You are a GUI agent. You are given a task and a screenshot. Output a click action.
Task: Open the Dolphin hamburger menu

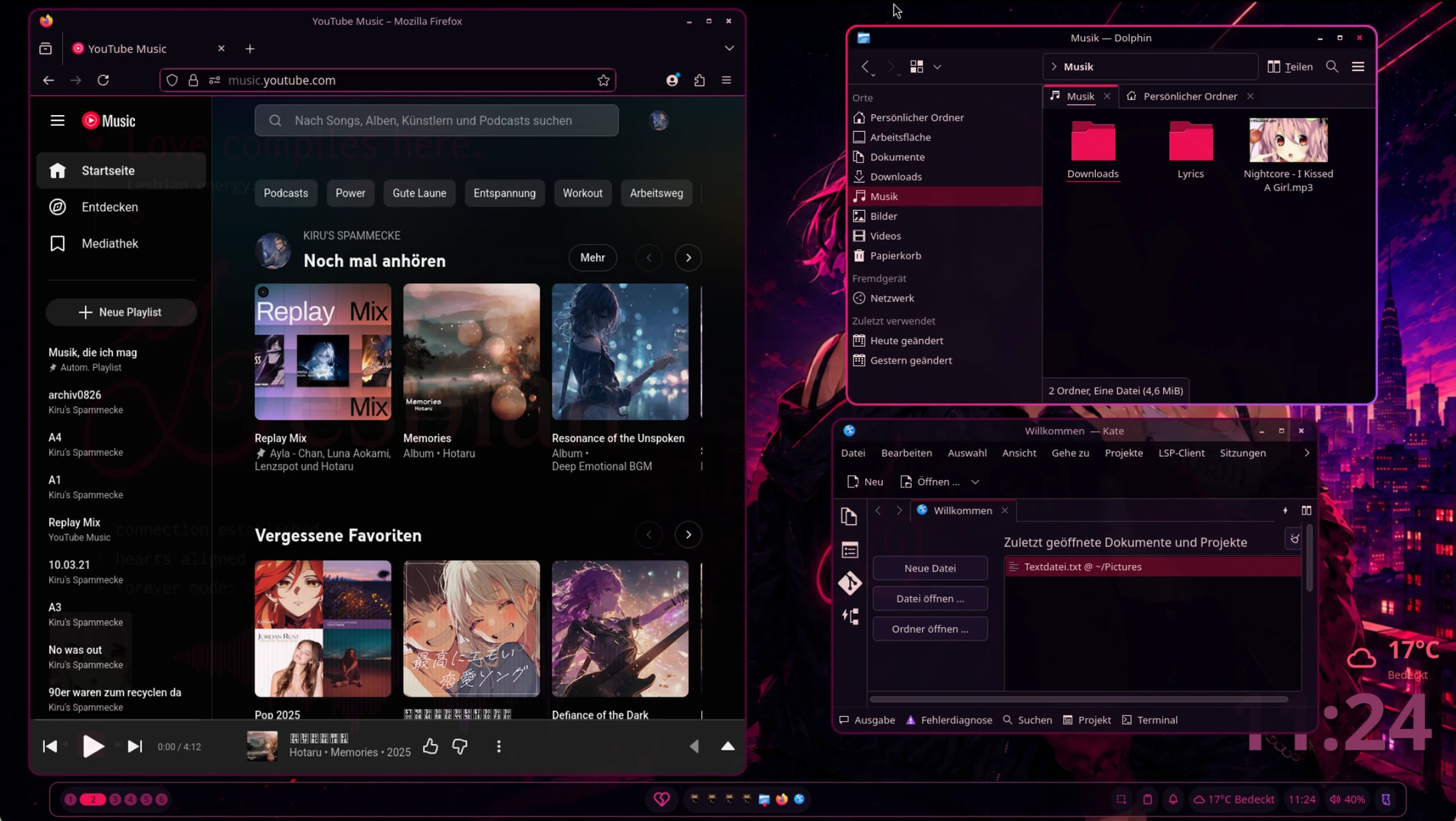point(1359,67)
